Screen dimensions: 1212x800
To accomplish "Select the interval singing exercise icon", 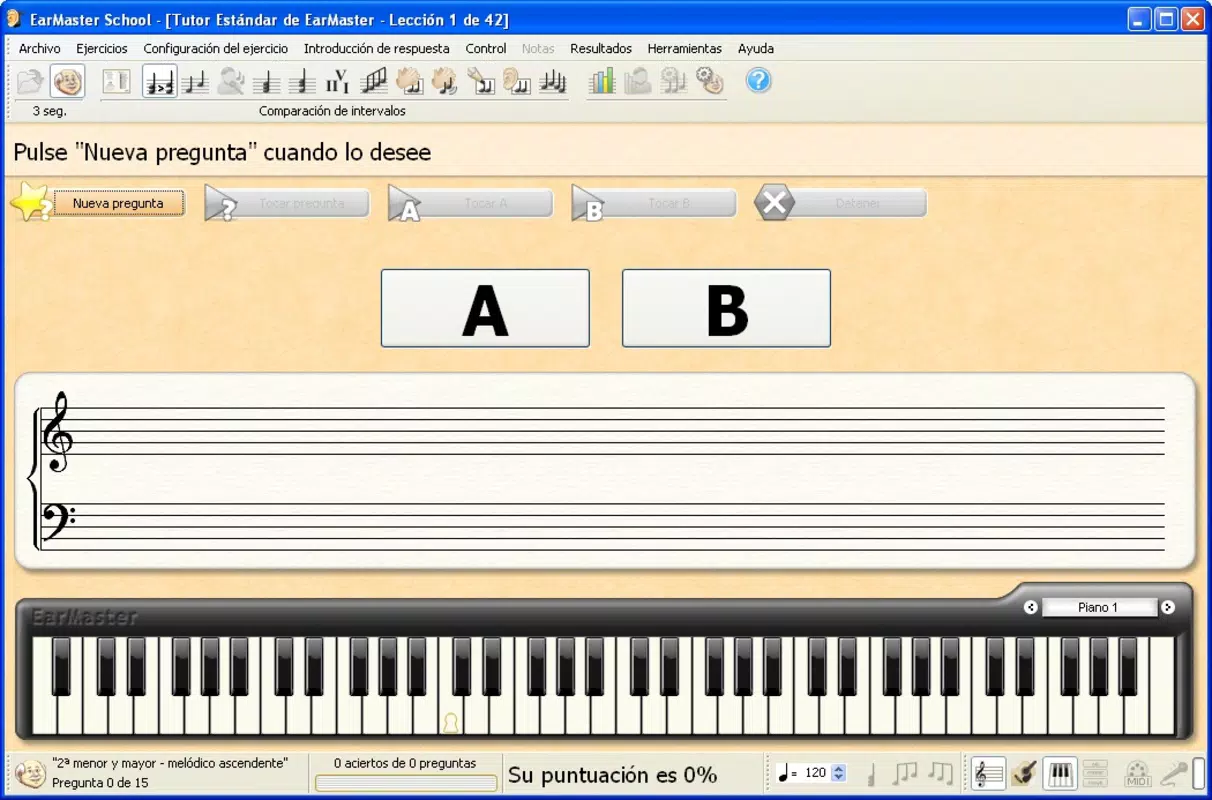I will click(231, 81).
